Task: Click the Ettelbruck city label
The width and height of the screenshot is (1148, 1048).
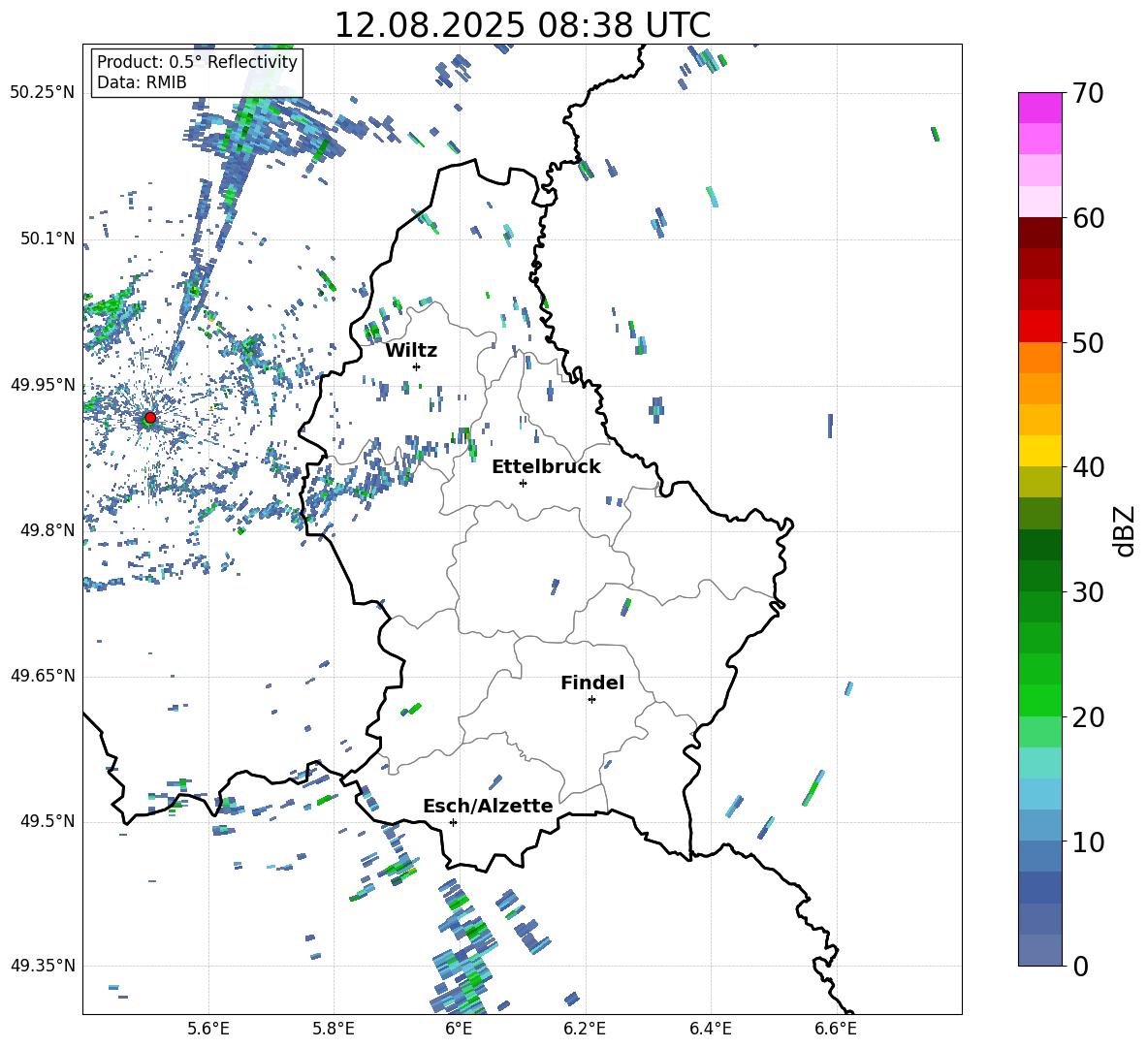Action: 546,467
